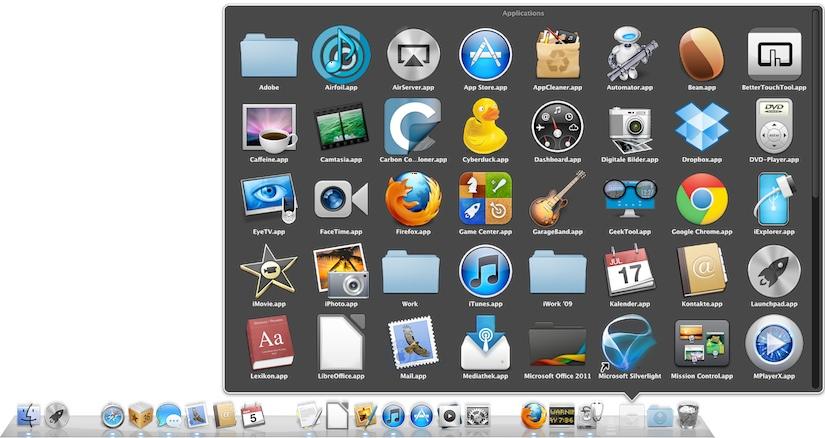
Task: Click the Firefox icon in the dock
Action: pyautogui.click(x=534, y=415)
